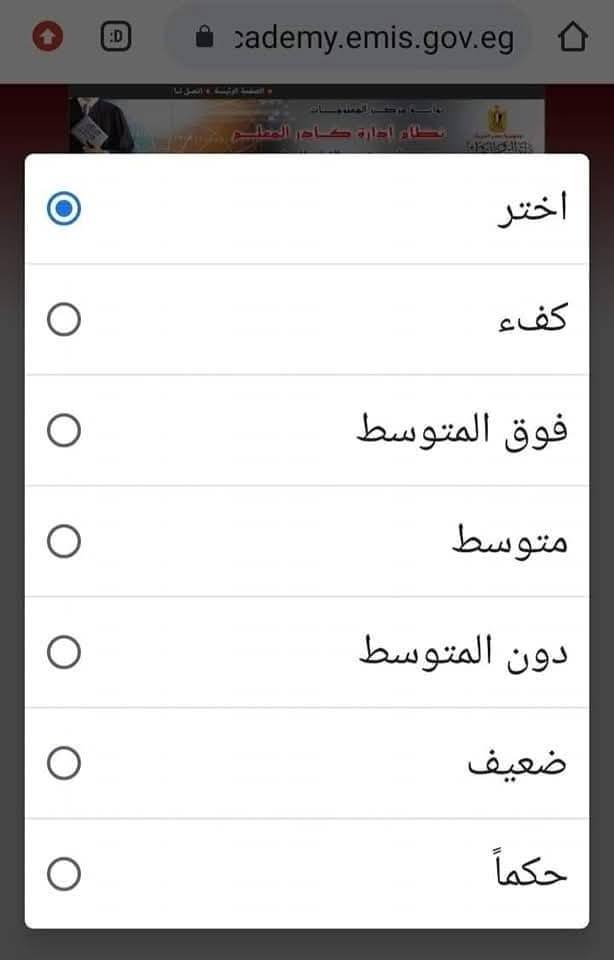The image size is (614, 960).
Task: Click the emis.gov.eg address bar
Action: 373,39
